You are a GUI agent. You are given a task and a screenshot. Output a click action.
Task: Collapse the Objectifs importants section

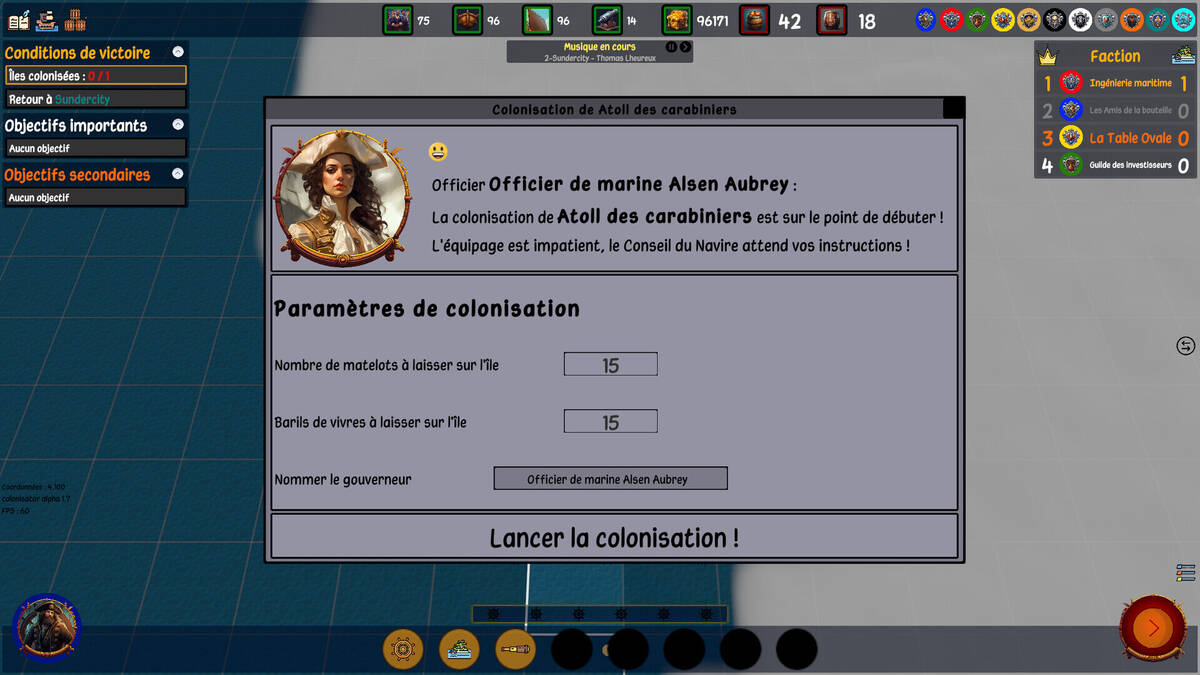point(178,125)
